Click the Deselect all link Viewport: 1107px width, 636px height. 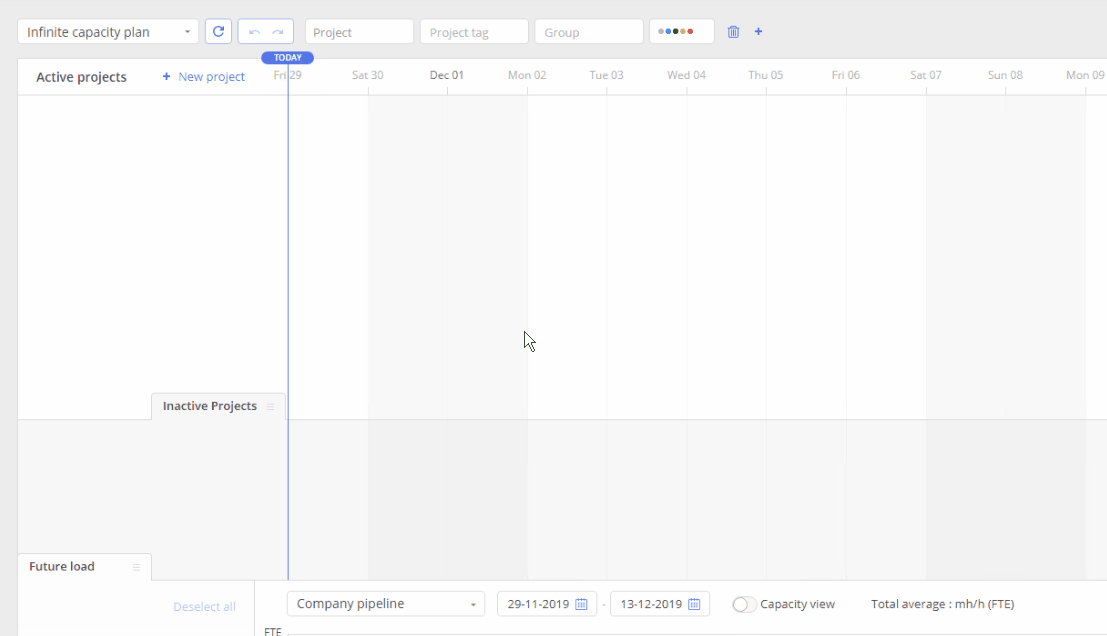(204, 606)
